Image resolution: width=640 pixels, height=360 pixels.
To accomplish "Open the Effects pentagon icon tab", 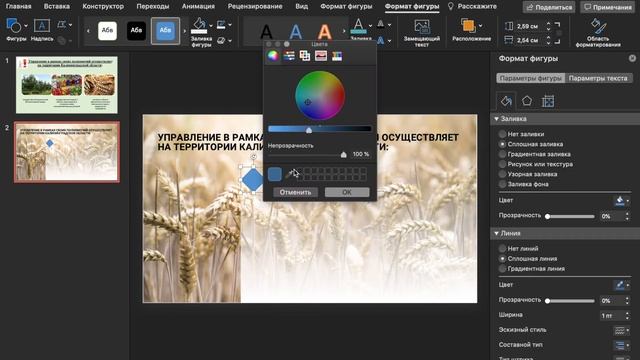I will 527,101.
